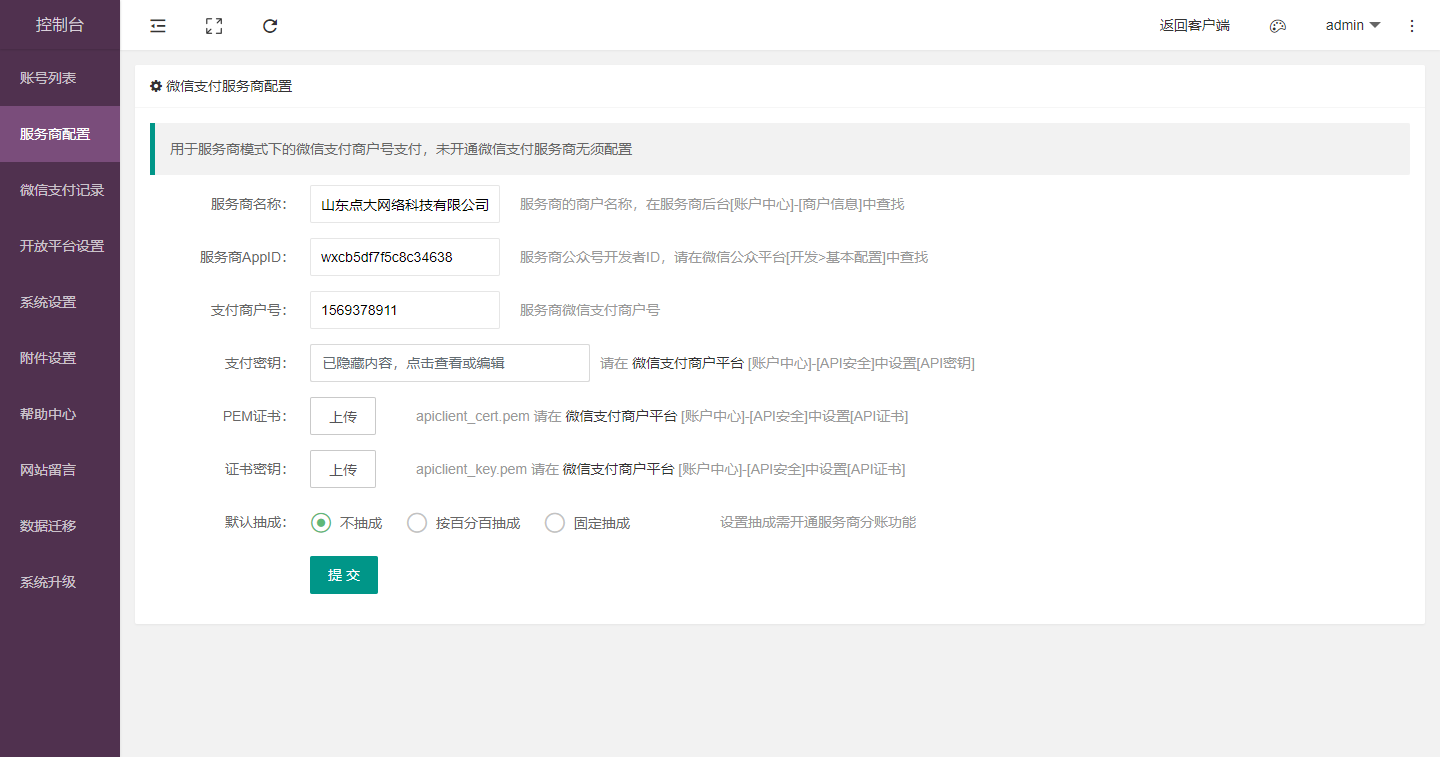Click the 设置抽成需开通服务商分账功能 hint text
The height and width of the screenshot is (757, 1440).
click(x=818, y=522)
